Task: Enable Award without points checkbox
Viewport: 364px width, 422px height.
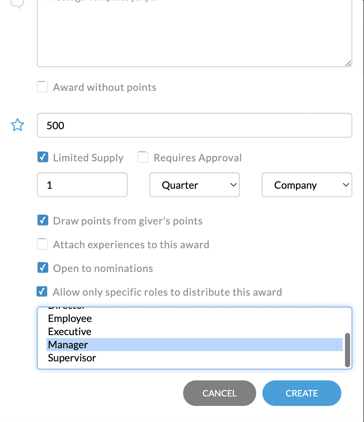Action: [x=42, y=87]
